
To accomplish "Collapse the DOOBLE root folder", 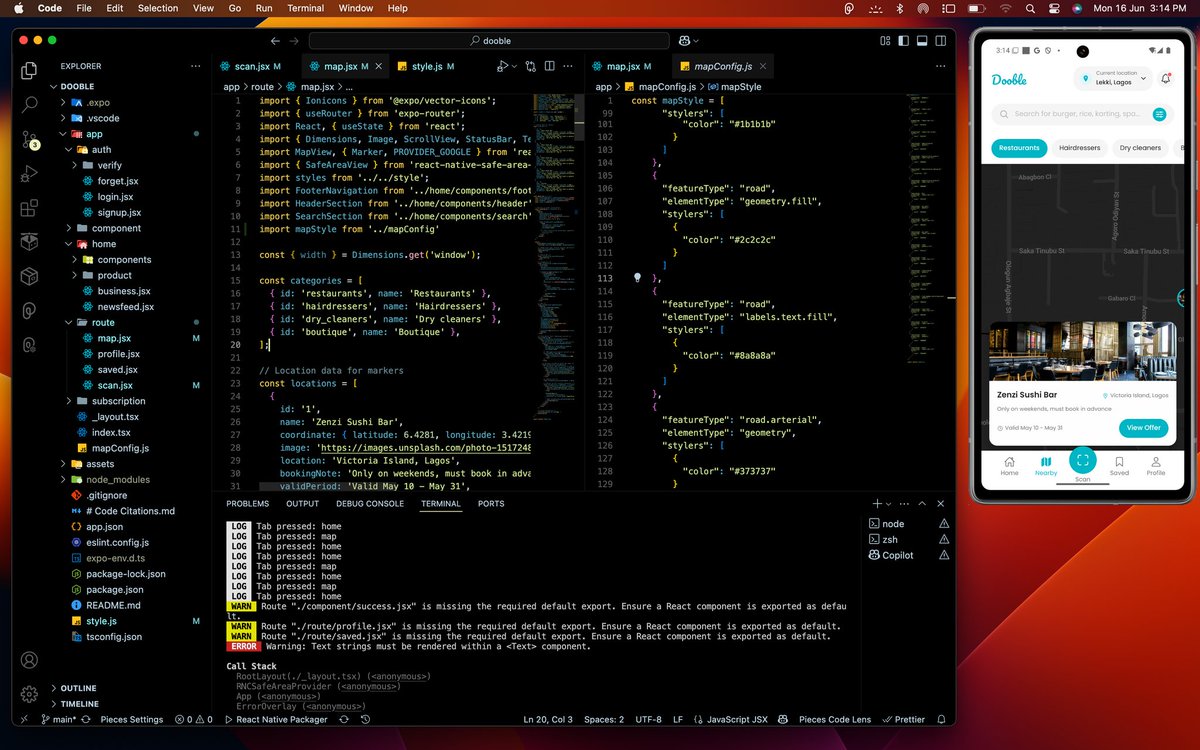I will (x=53, y=86).
